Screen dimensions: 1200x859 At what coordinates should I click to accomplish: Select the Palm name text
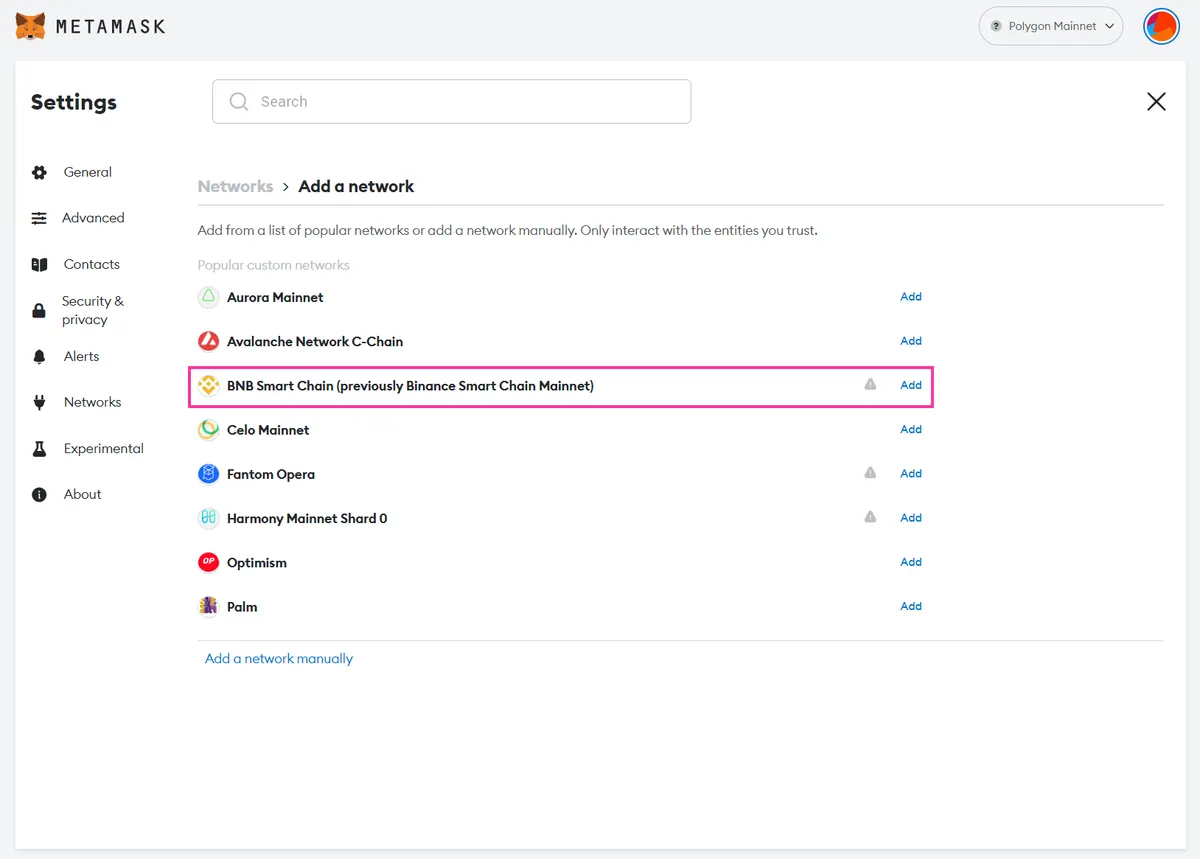(242, 607)
